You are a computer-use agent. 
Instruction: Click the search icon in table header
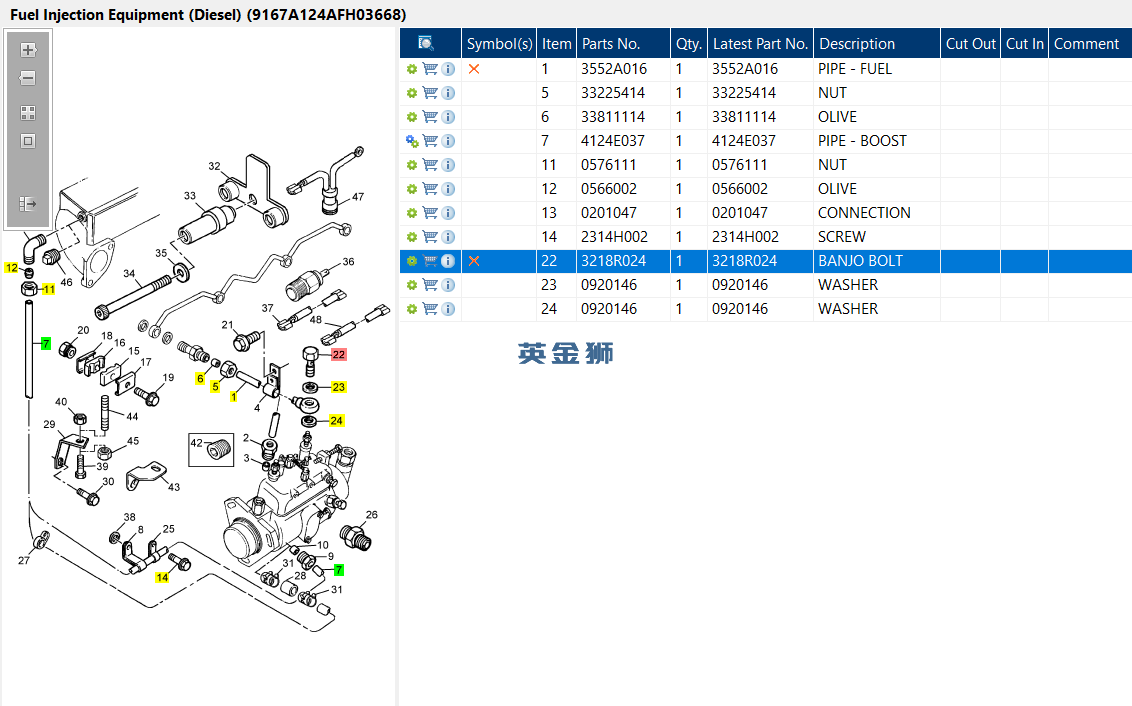point(426,43)
